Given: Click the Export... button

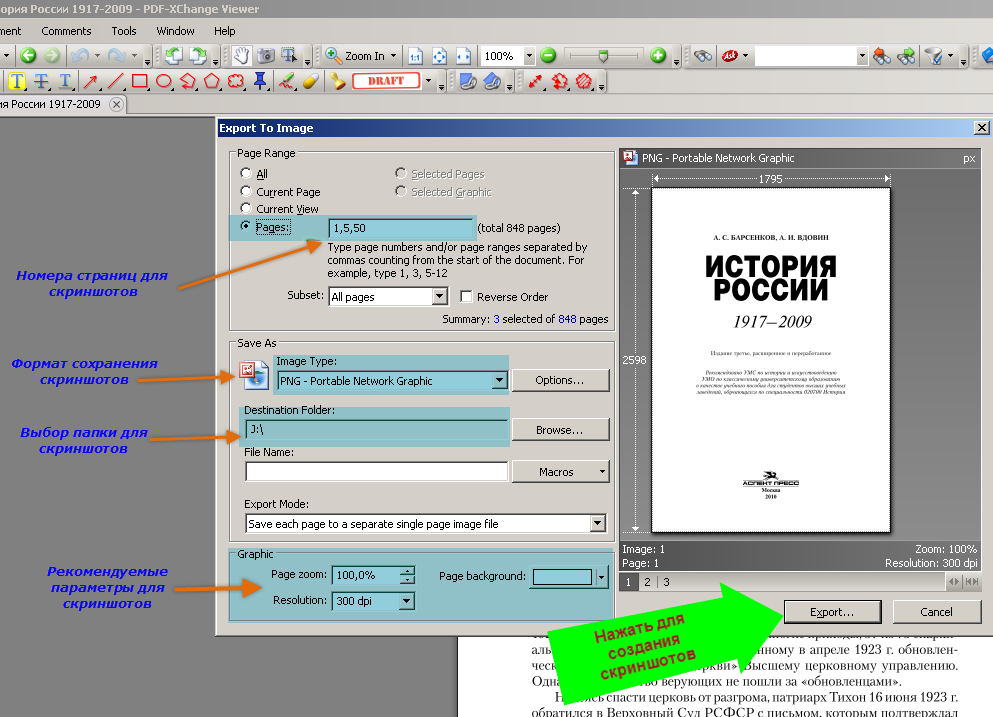Looking at the screenshot, I should 832,612.
